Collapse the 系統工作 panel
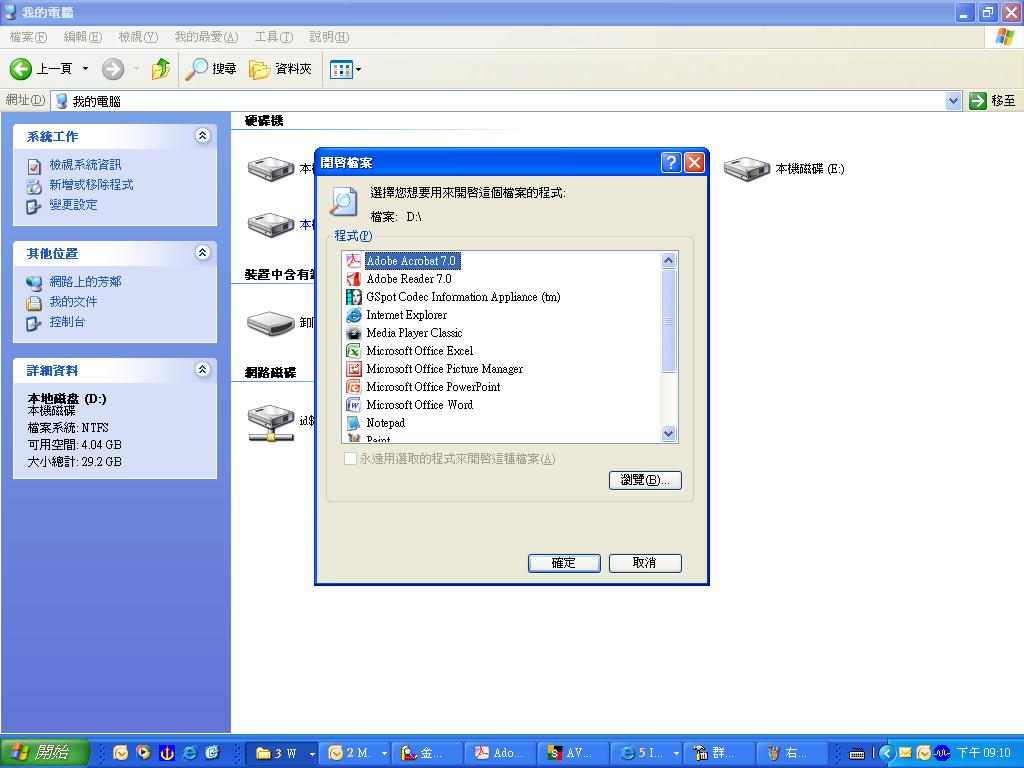 pyautogui.click(x=202, y=136)
